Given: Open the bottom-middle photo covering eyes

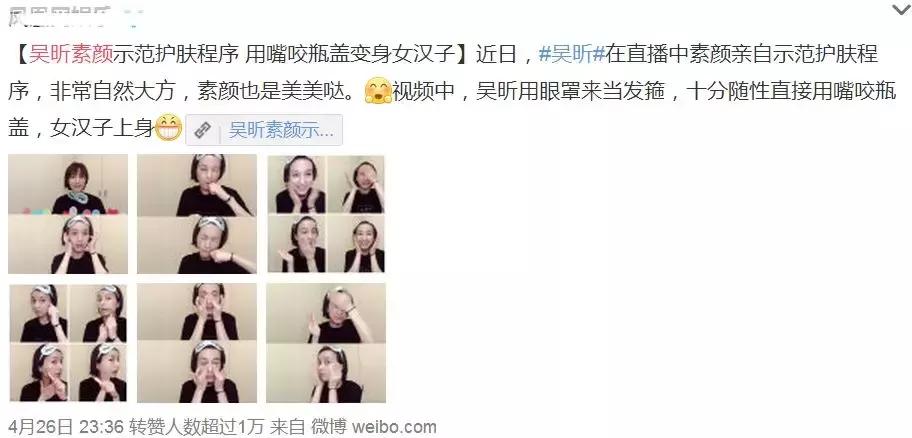Looking at the screenshot, I should 197,343.
